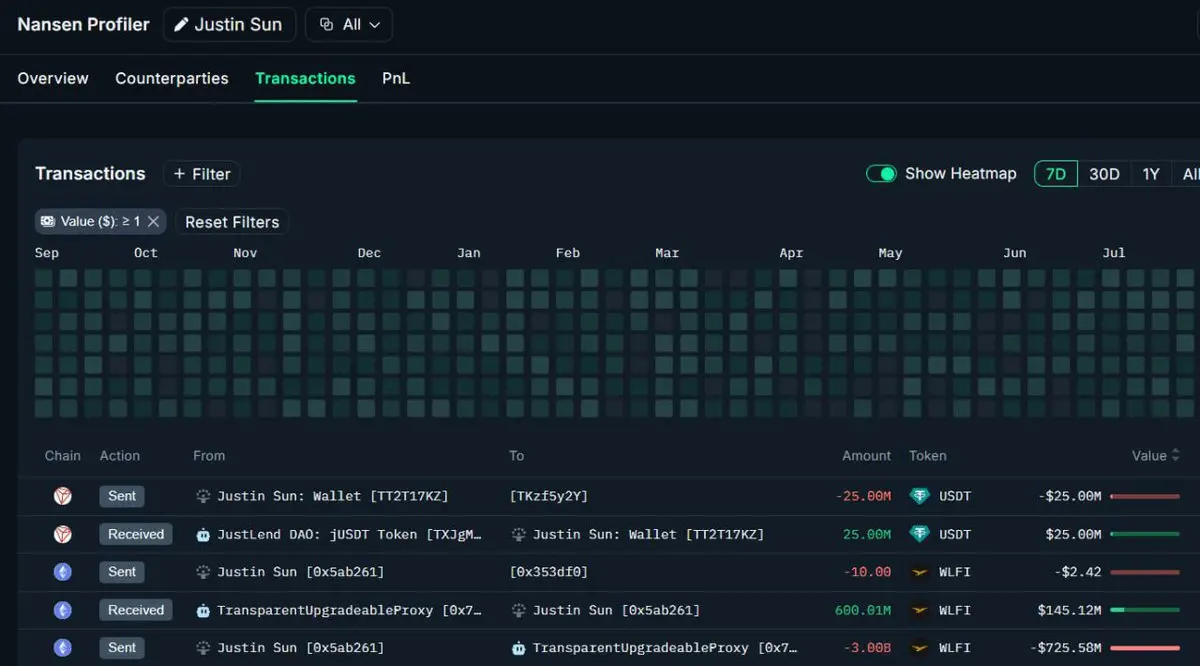The height and width of the screenshot is (666, 1200).
Task: Click the 600.01M amount cell
Action: [863, 610]
